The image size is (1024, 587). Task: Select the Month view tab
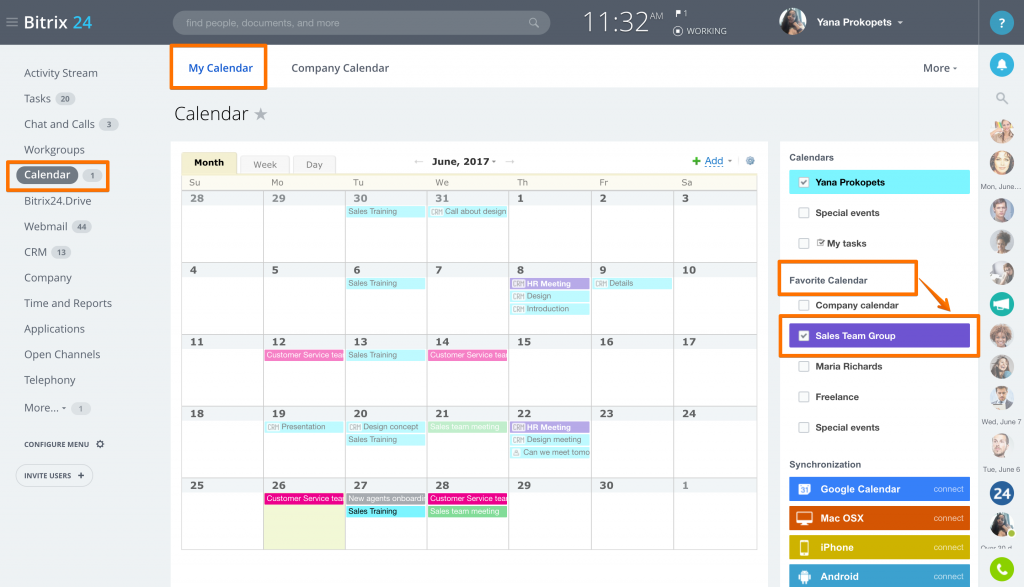pos(209,163)
